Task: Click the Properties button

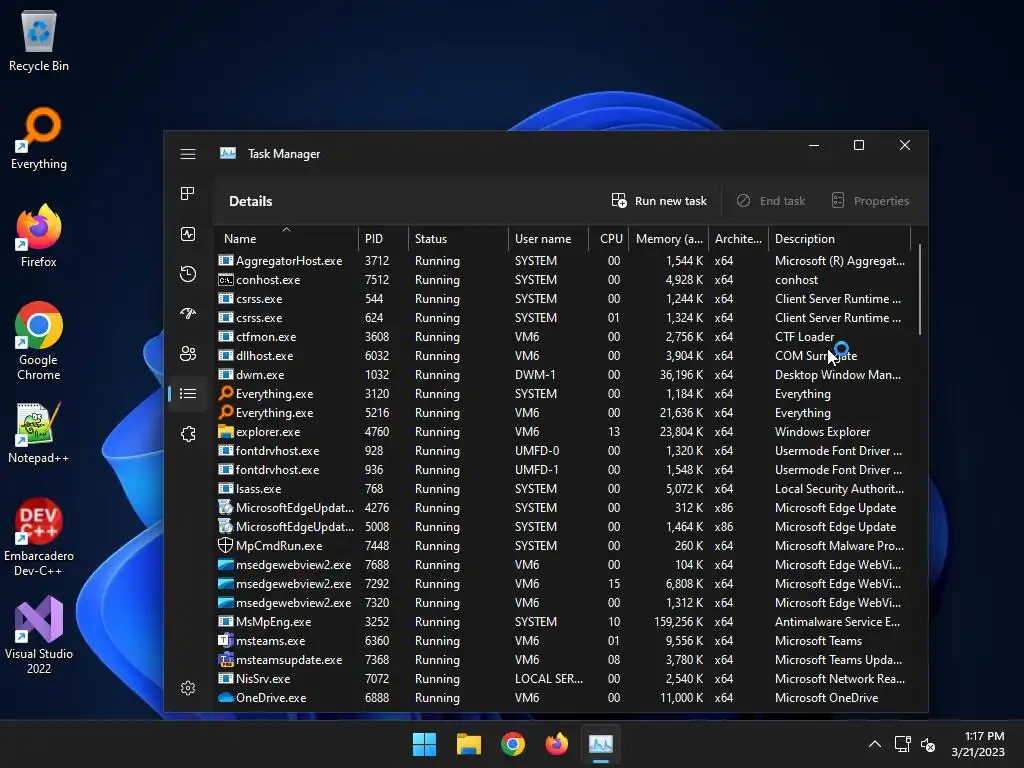Action: point(870,201)
